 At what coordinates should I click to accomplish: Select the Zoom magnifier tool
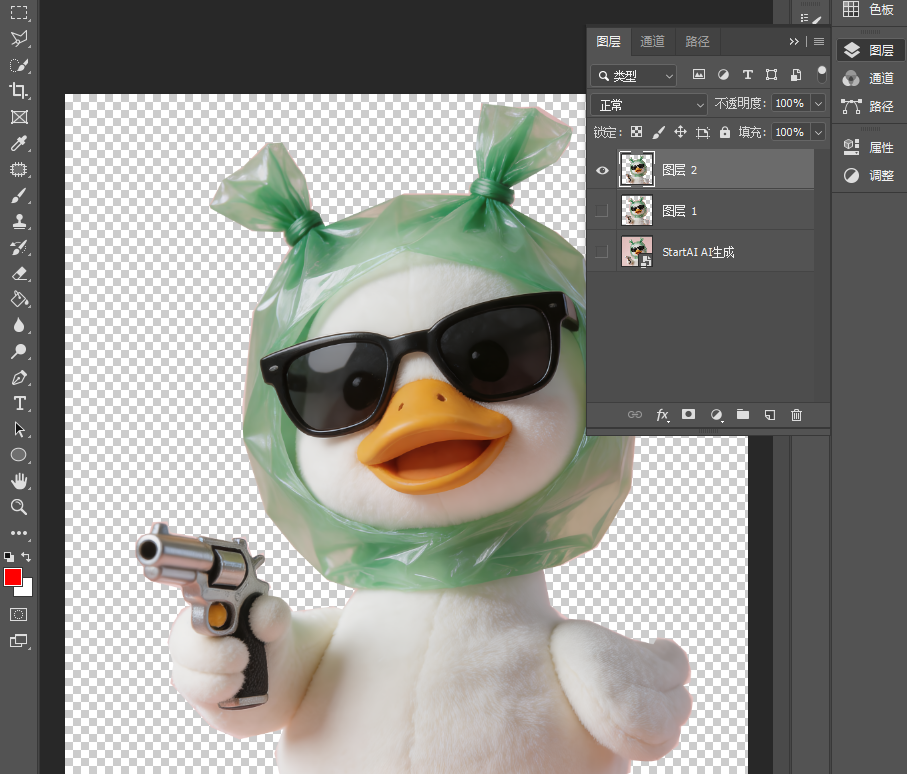tap(19, 507)
